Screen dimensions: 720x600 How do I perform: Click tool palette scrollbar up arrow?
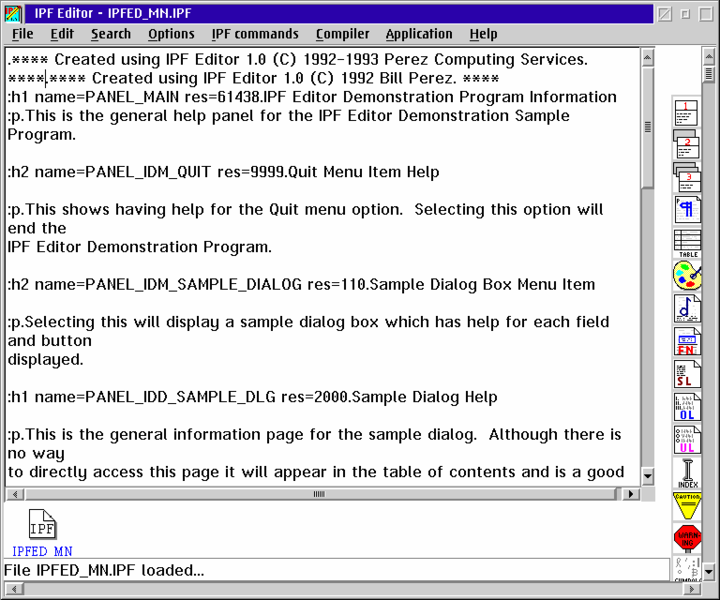[x=709, y=56]
